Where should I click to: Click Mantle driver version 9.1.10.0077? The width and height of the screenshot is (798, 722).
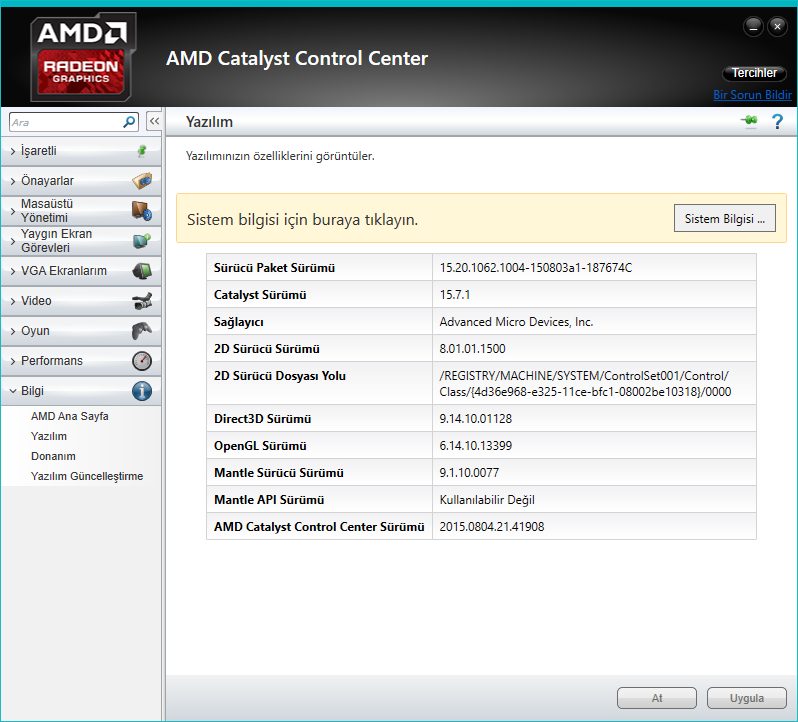(x=469, y=473)
